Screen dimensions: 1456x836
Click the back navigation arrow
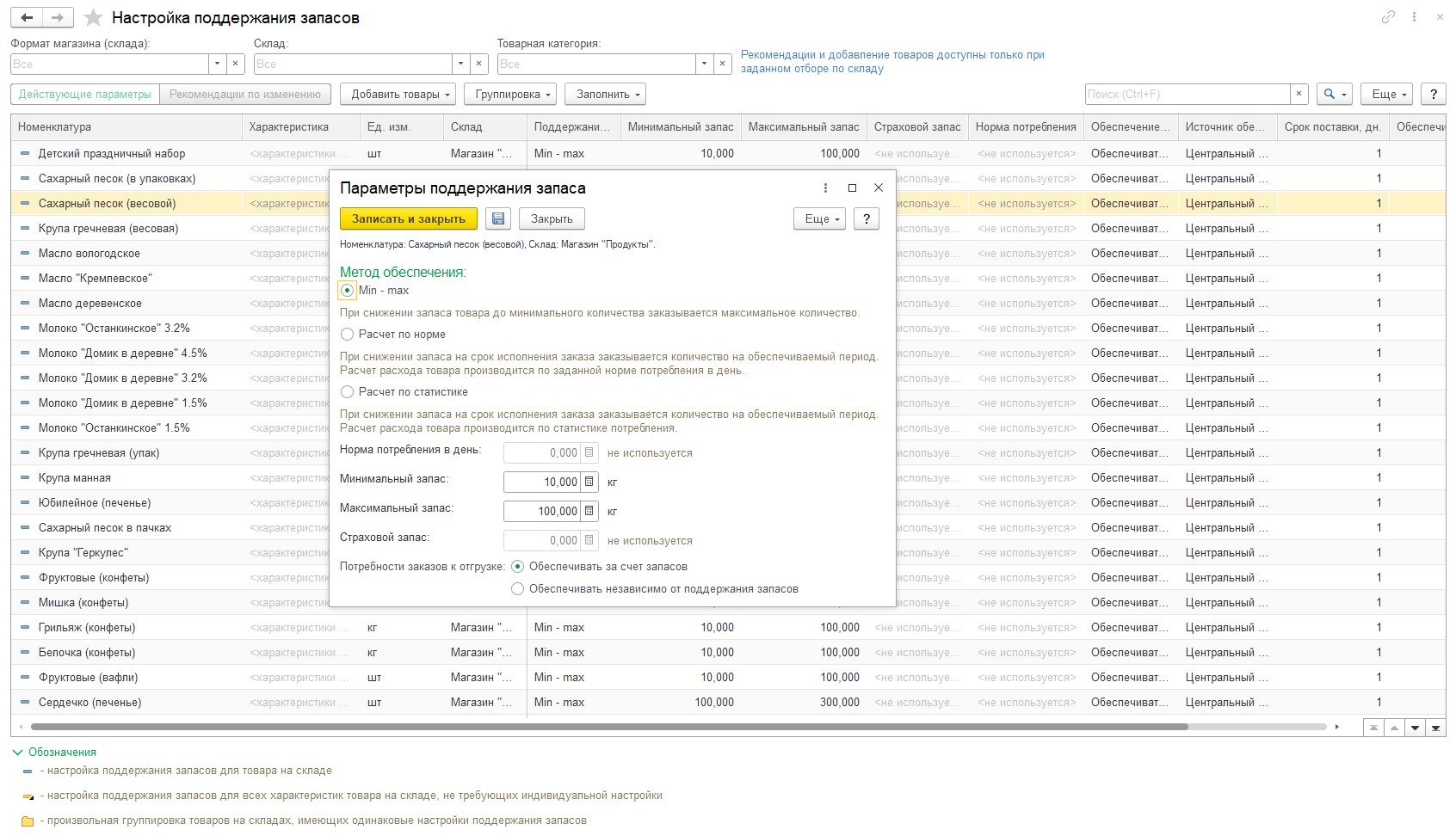27,18
